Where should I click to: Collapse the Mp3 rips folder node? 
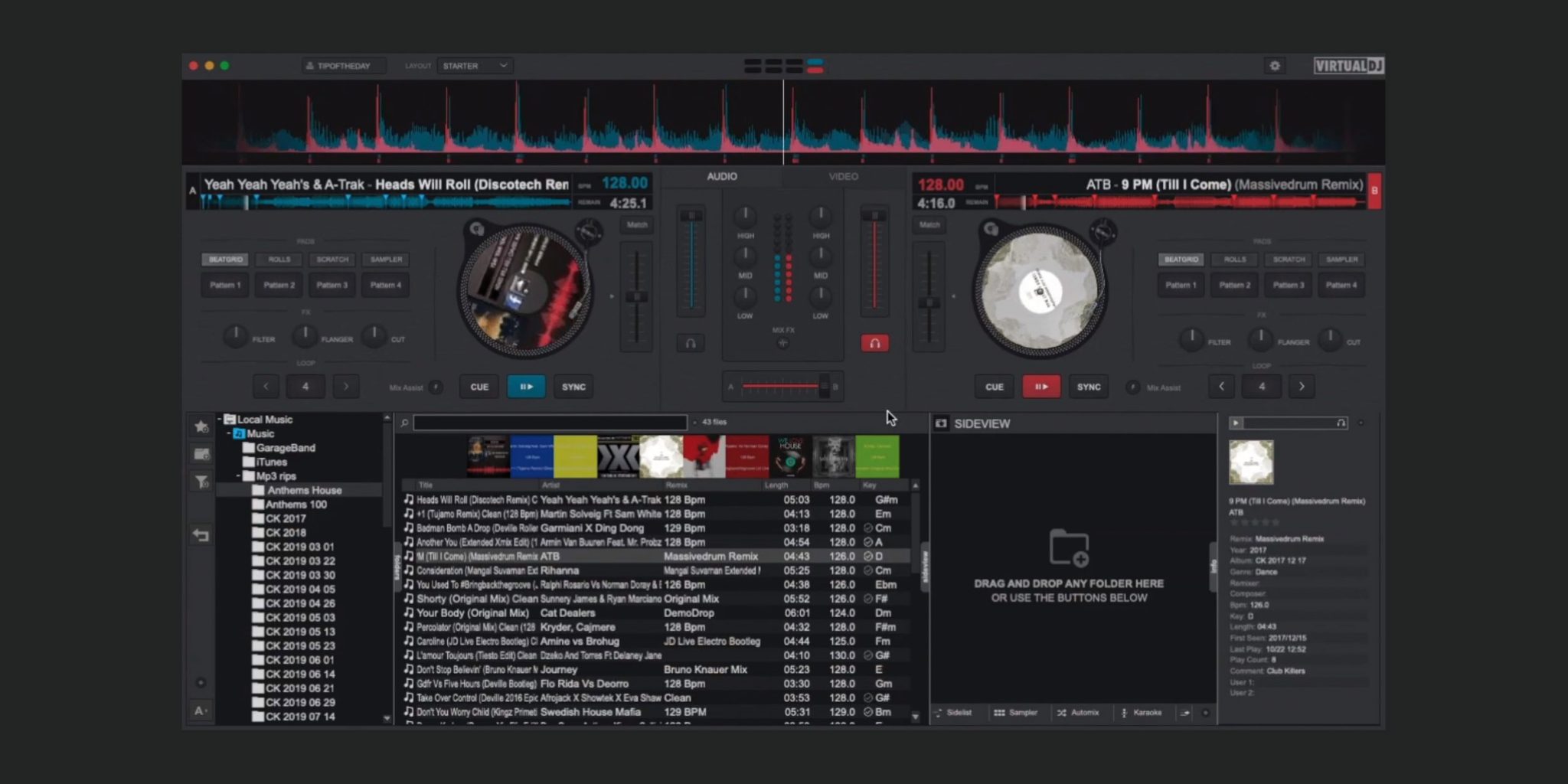(x=238, y=476)
